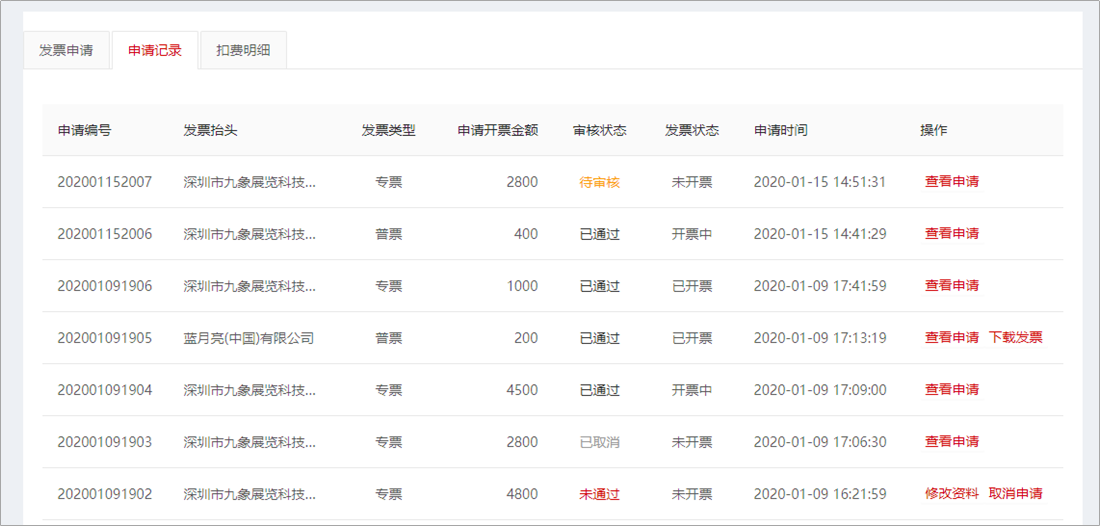Select the 申请记录 tab
Screen dimensions: 1100x526
click(x=155, y=50)
